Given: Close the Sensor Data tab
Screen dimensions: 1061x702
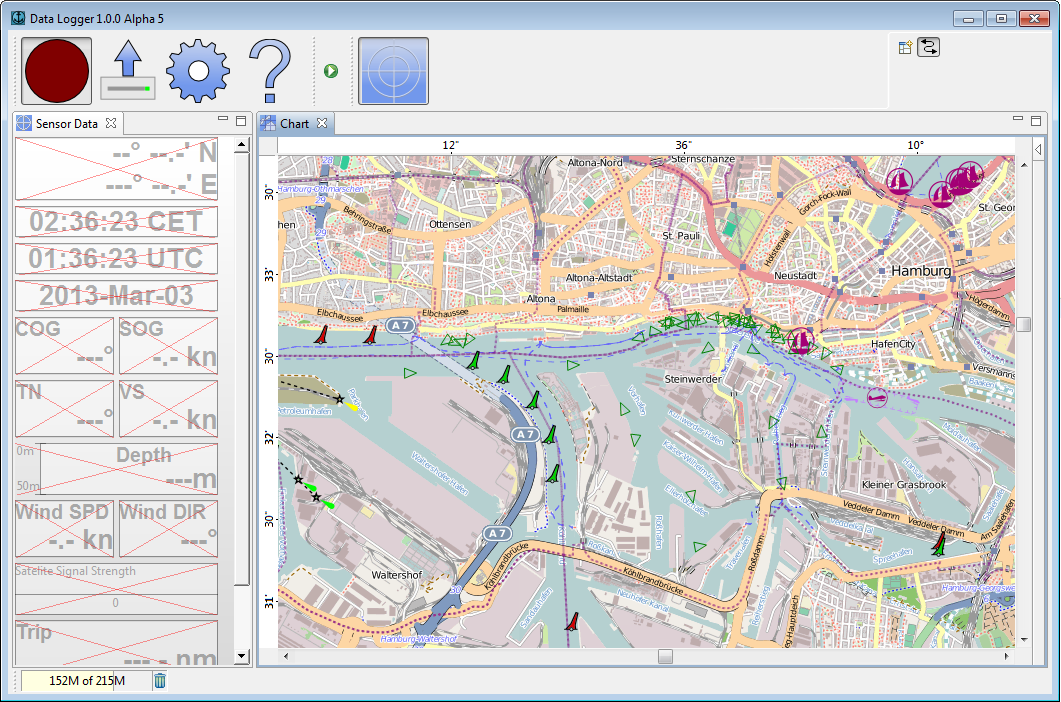Looking at the screenshot, I should [x=111, y=124].
